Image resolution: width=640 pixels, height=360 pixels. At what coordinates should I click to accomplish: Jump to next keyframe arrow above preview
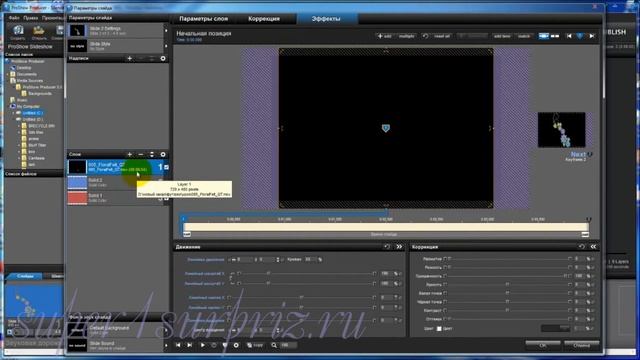point(592,36)
